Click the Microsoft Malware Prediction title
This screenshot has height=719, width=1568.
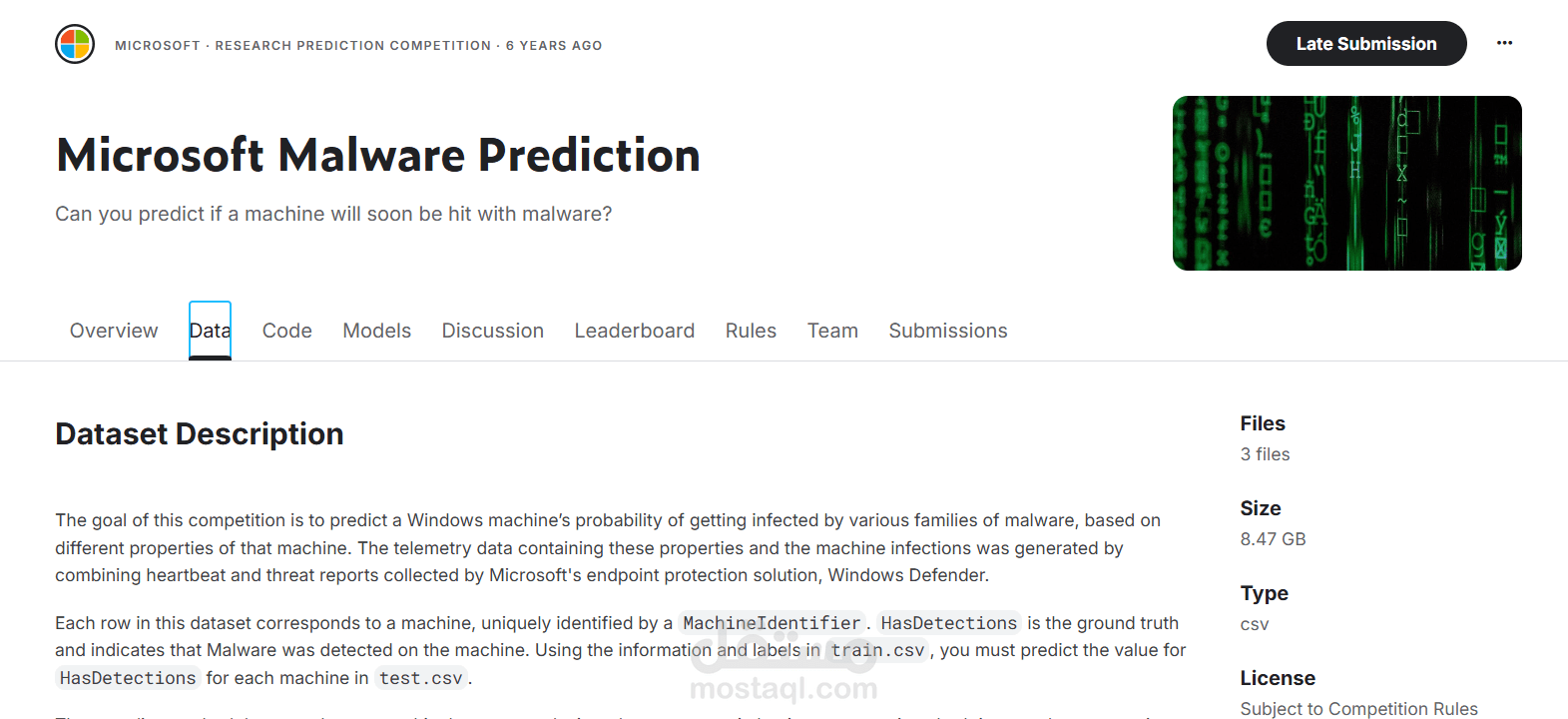coord(377,155)
